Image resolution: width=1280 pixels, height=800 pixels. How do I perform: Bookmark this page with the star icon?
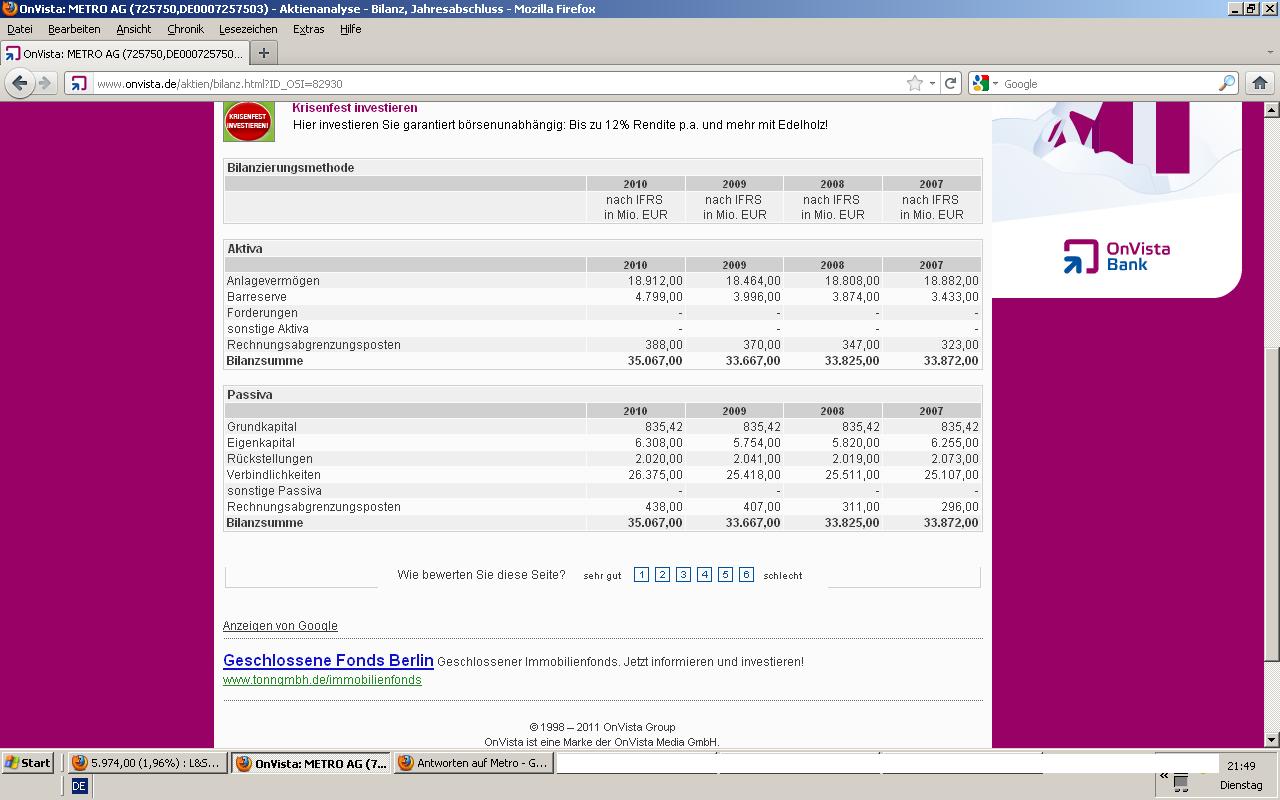tap(914, 83)
